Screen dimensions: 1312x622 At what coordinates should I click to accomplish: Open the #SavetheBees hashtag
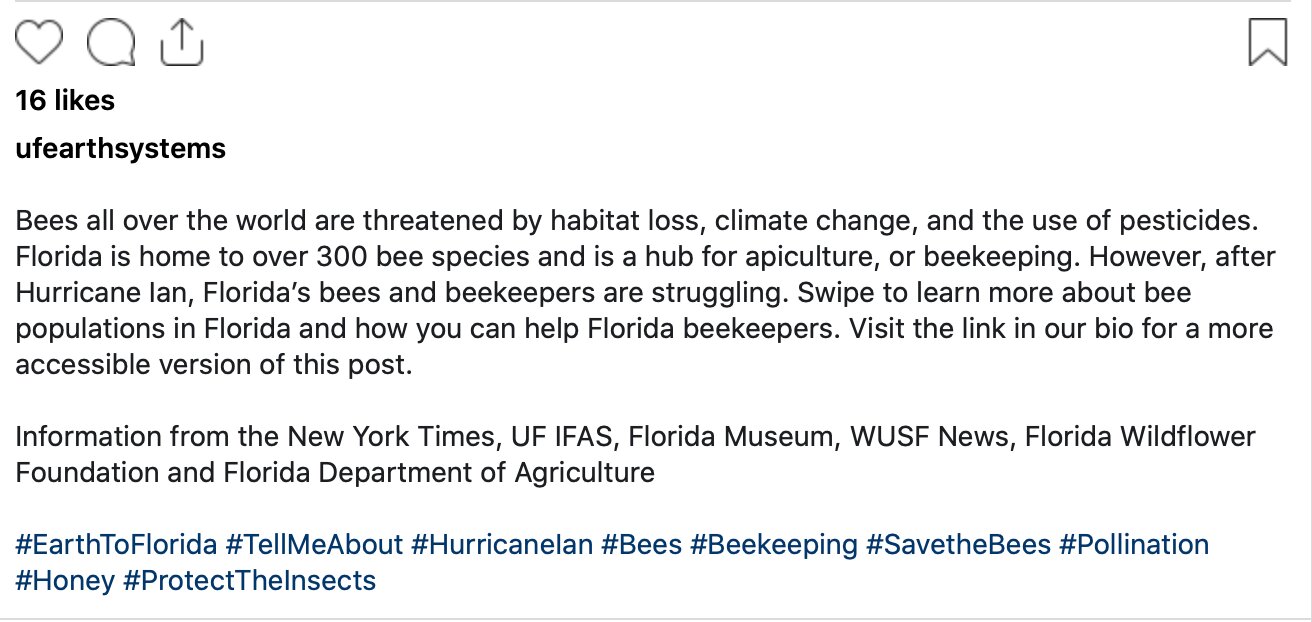pos(959,545)
